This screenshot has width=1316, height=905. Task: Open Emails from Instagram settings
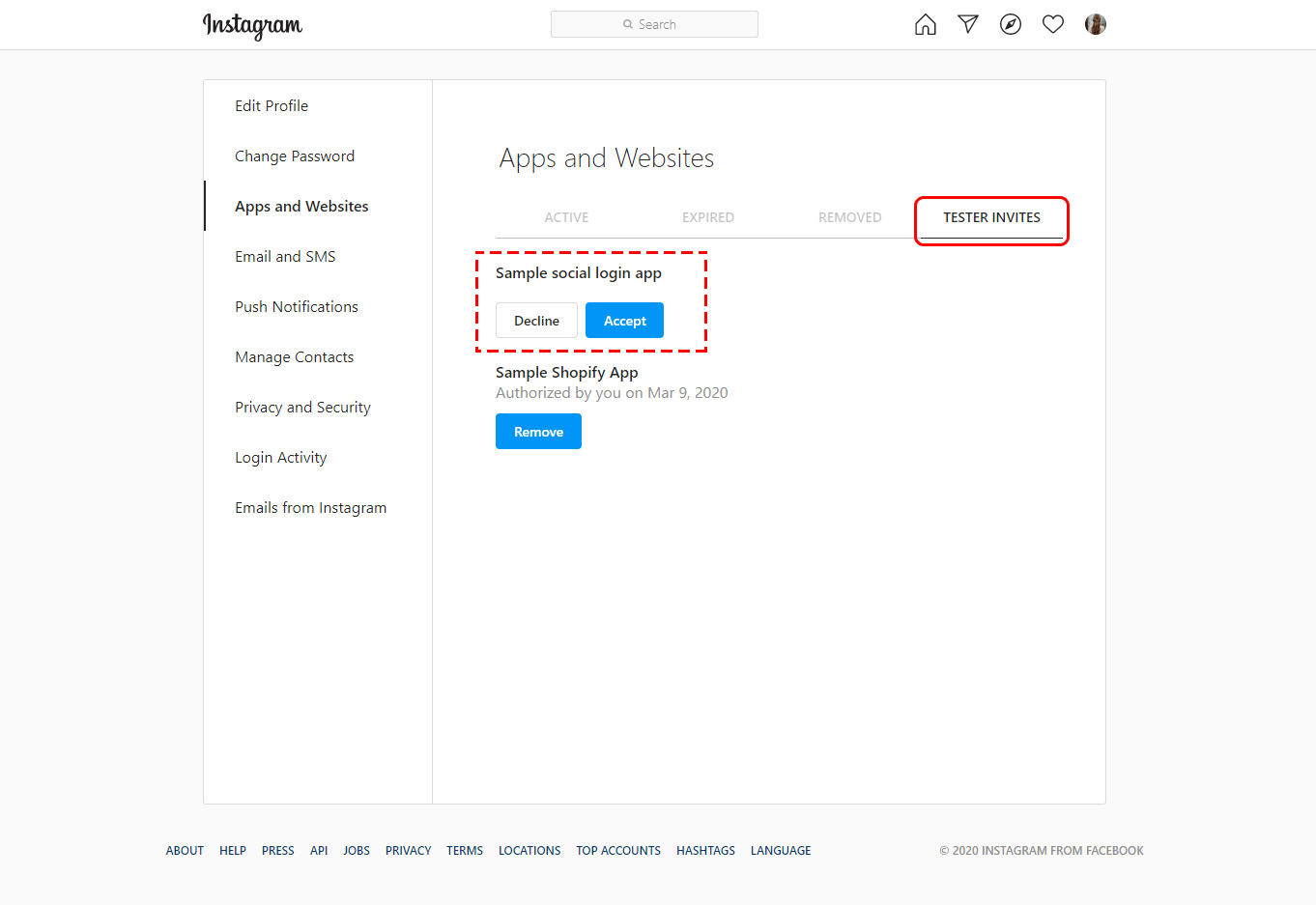click(x=310, y=507)
